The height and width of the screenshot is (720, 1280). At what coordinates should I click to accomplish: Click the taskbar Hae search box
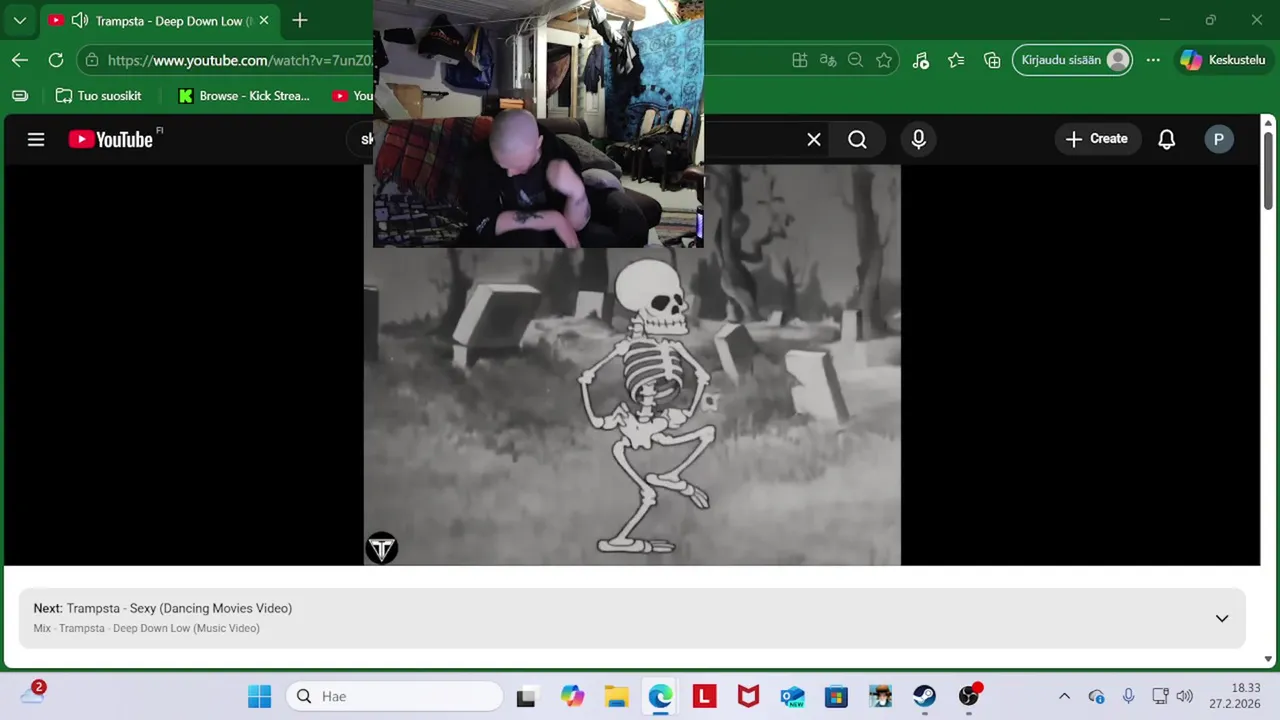coord(395,696)
